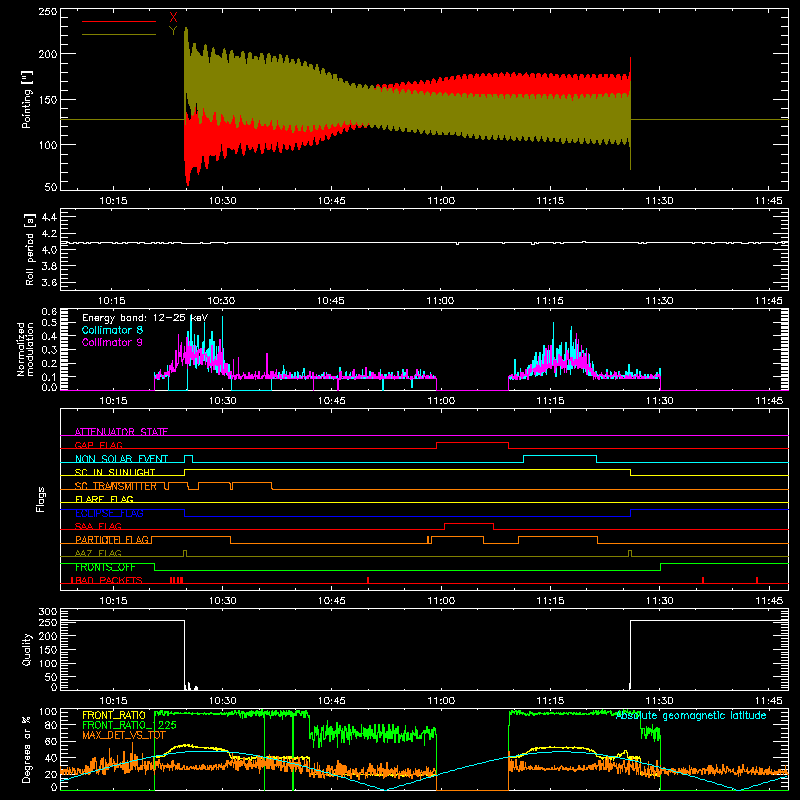Click the olive AAZ_FLAG label
Screen dimensions: 800x800
click(x=98, y=554)
